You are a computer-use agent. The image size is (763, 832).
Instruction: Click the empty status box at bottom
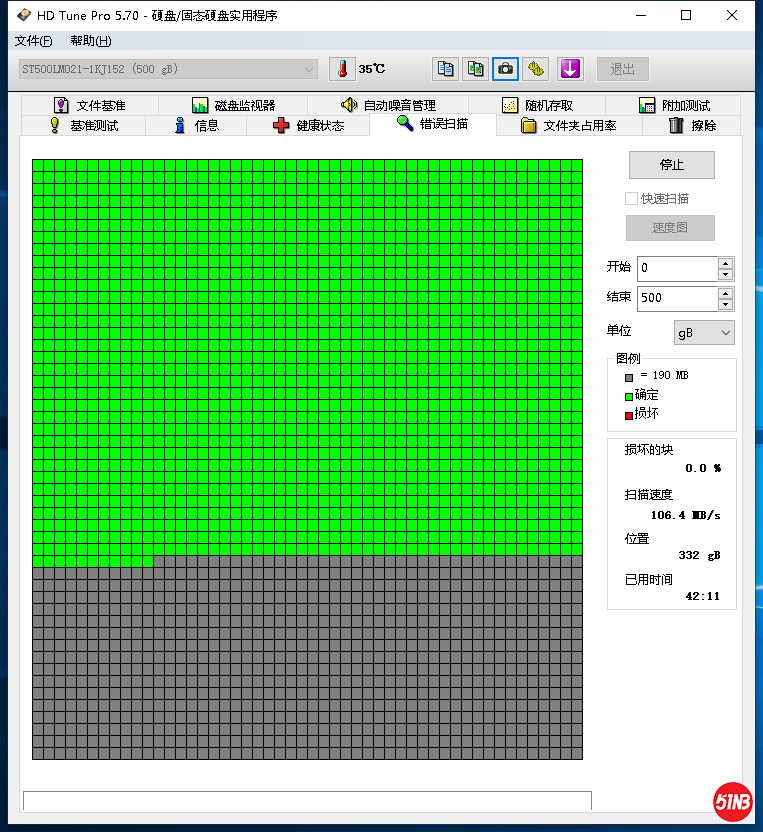coord(307,801)
